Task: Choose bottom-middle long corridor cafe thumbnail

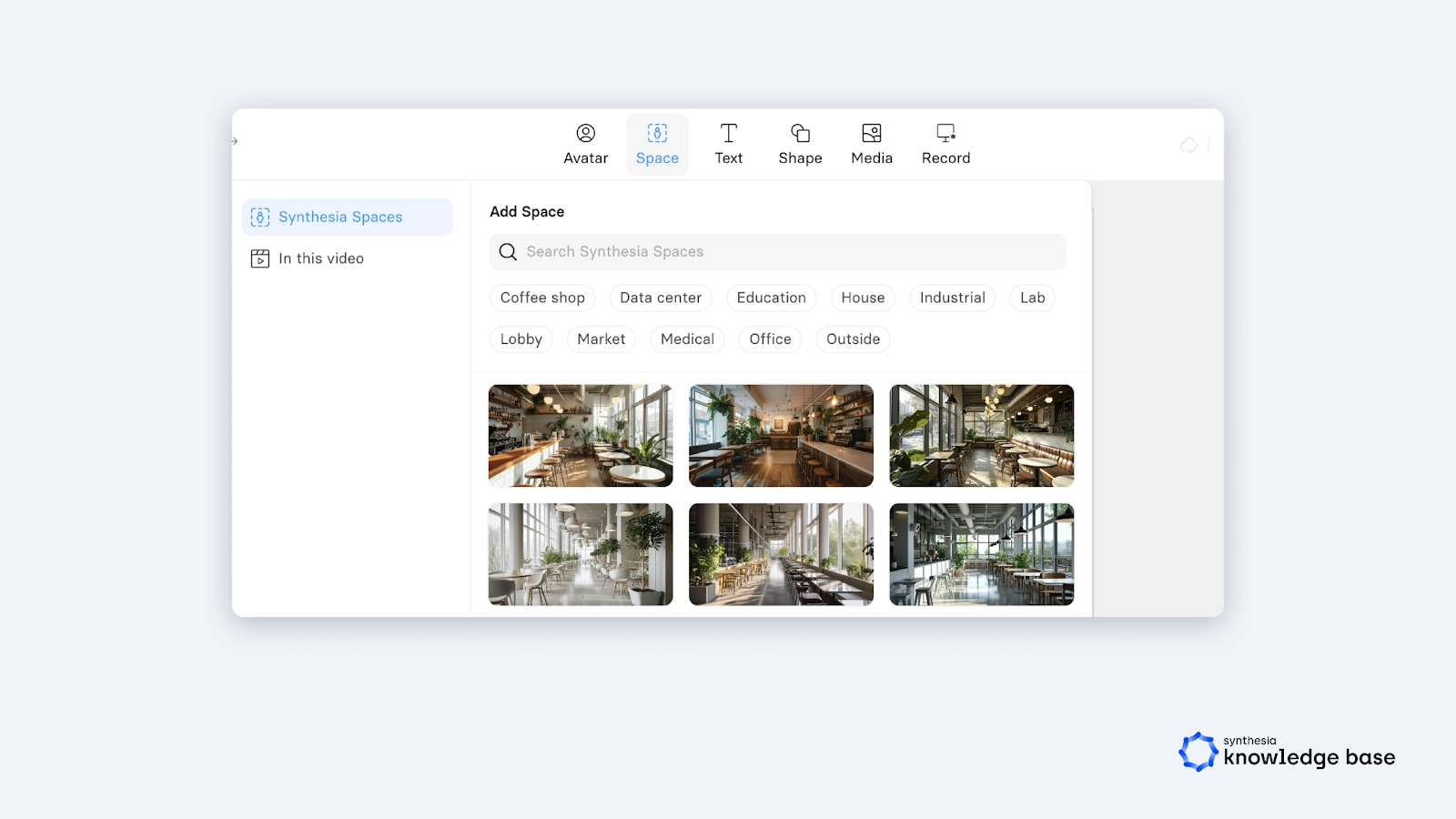Action: pos(781,554)
